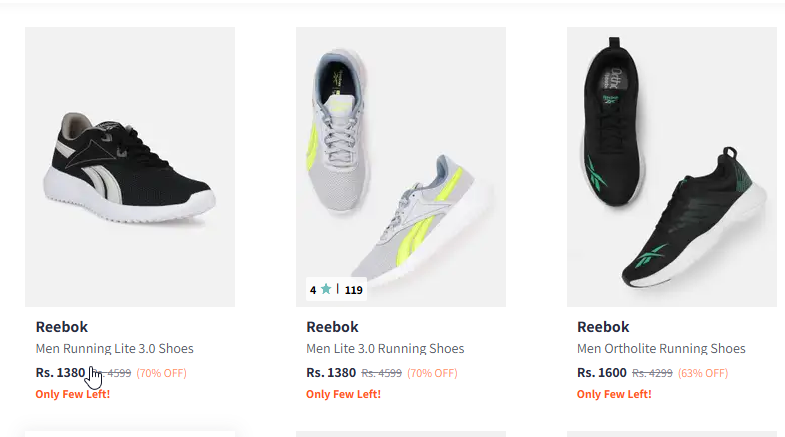Click the Men Running Lite 3.0 Shoes title
The height and width of the screenshot is (437, 785).
[114, 349]
